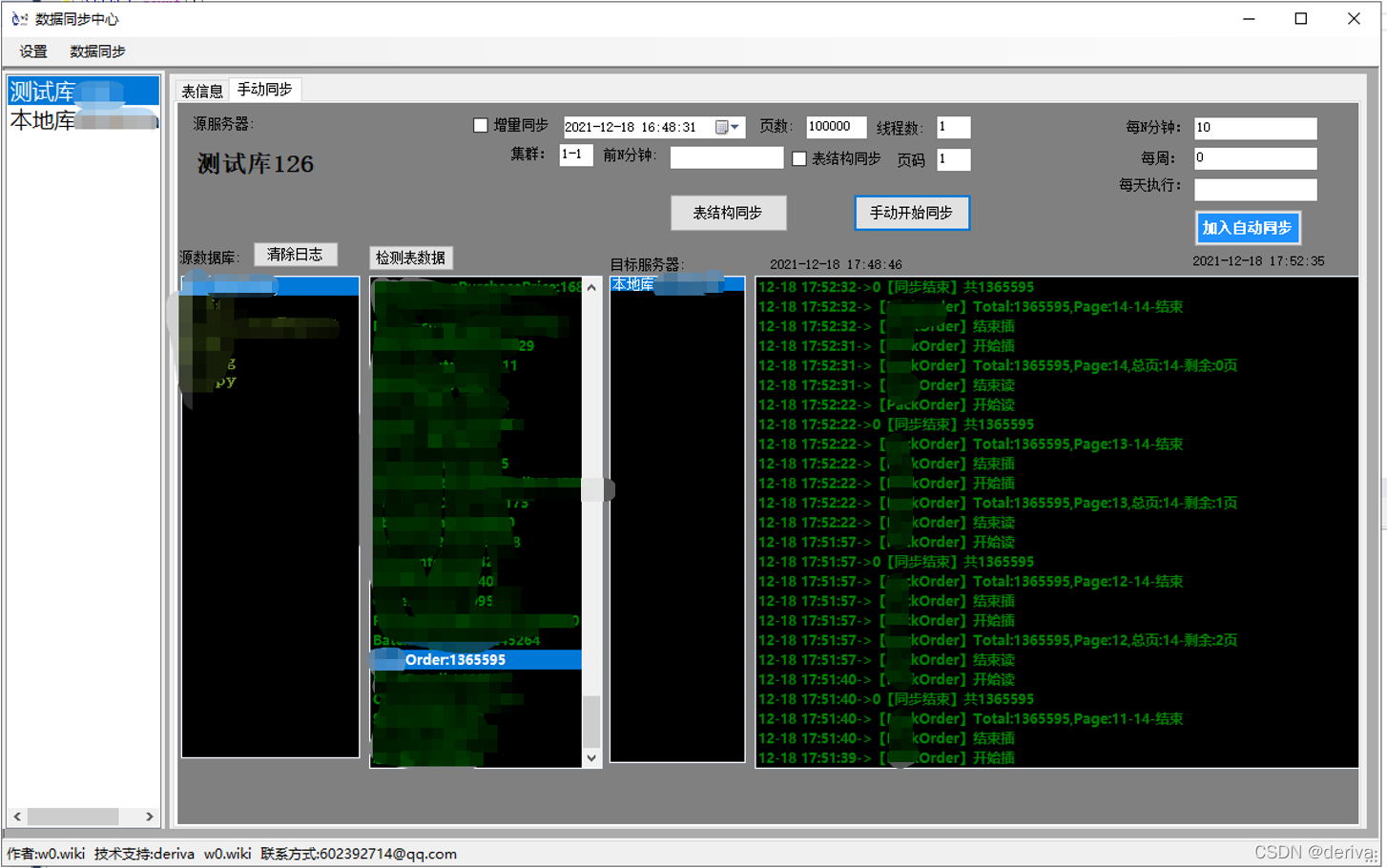Click 联系方式 email in the status bar
The width and height of the screenshot is (1387, 868).
pyautogui.click(x=359, y=854)
